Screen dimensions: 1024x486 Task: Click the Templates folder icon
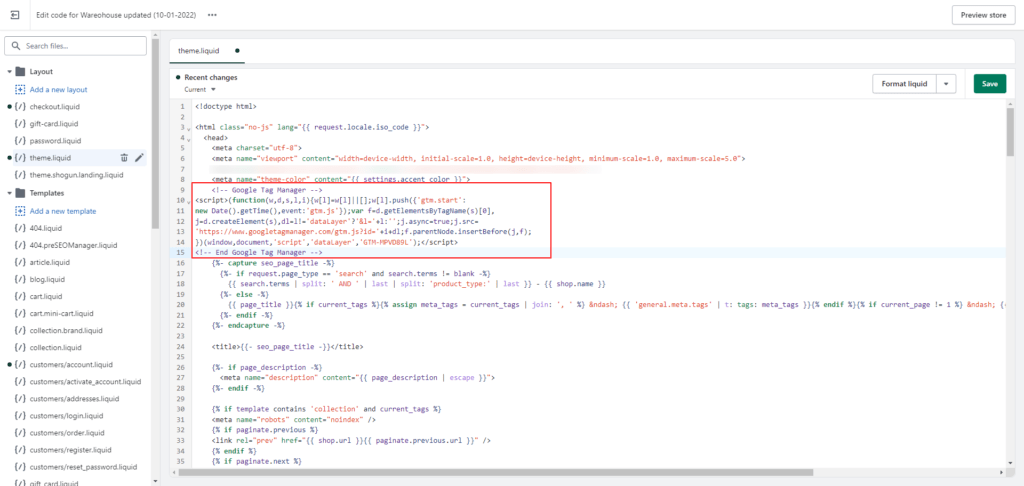coord(20,193)
